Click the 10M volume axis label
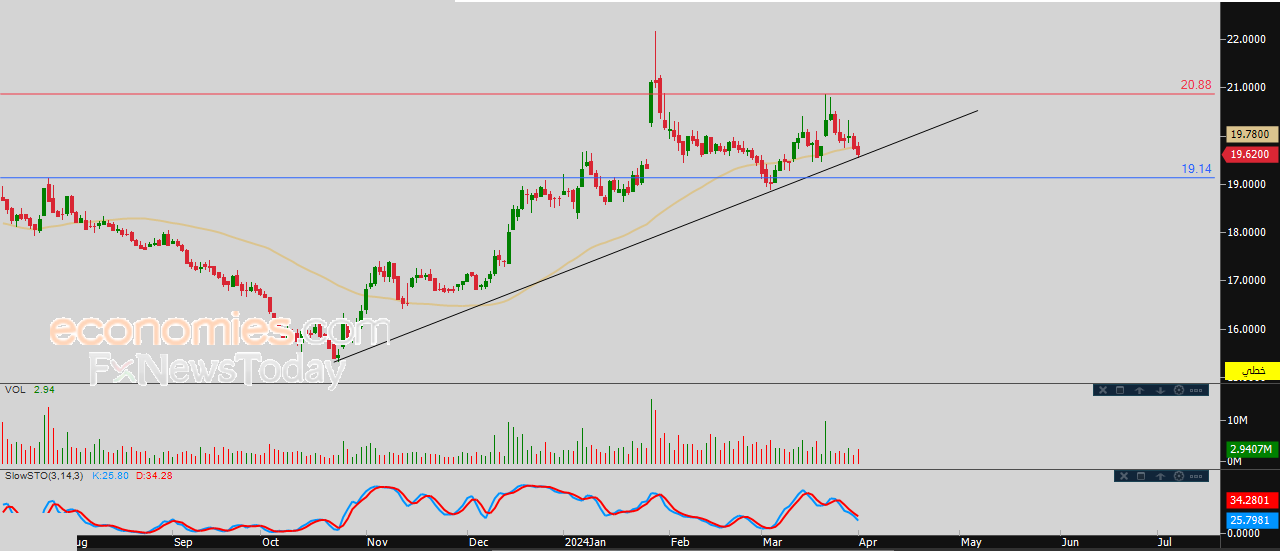 [x=1235, y=419]
